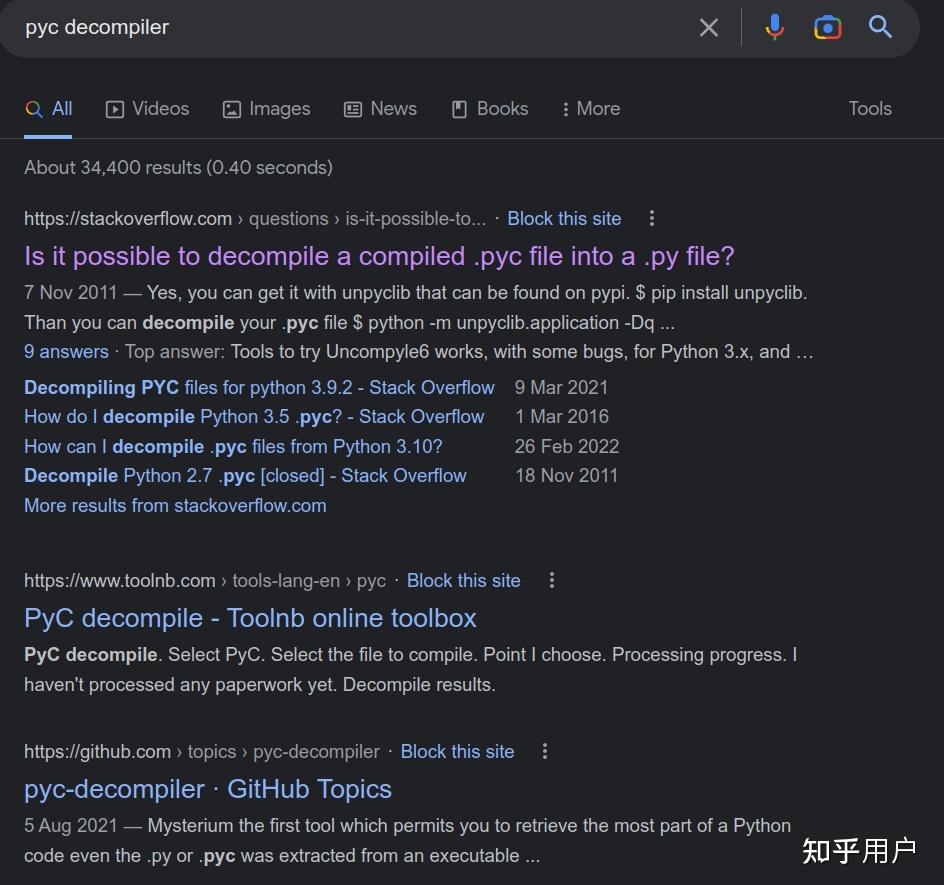This screenshot has height=885, width=944.
Task: Open the More search categories dropdown
Action: pos(590,109)
